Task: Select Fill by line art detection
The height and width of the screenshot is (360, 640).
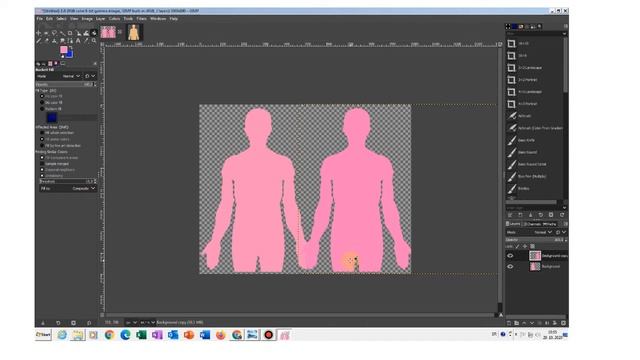Action: point(42,145)
